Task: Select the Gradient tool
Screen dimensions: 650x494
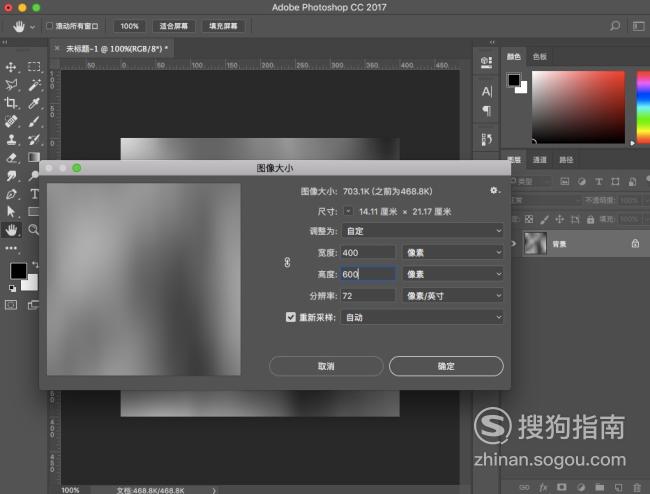Action: coord(34,157)
